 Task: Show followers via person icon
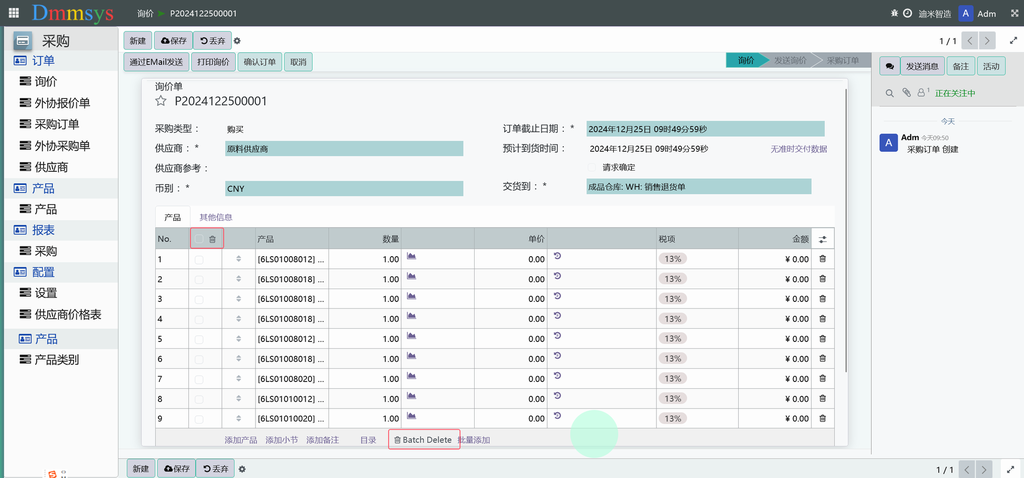[922, 93]
